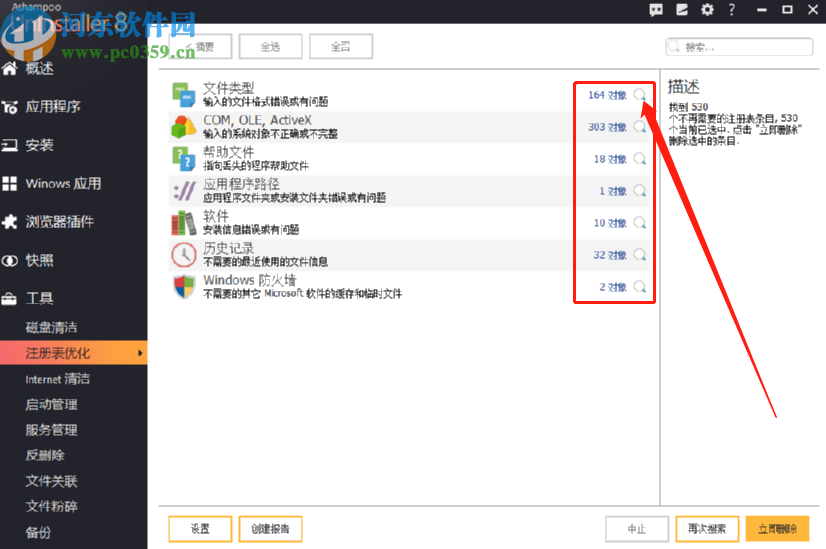The height and width of the screenshot is (549, 826).
Task: Click the puzzle piece icon for 浏览器插件
Action: pos(9,222)
